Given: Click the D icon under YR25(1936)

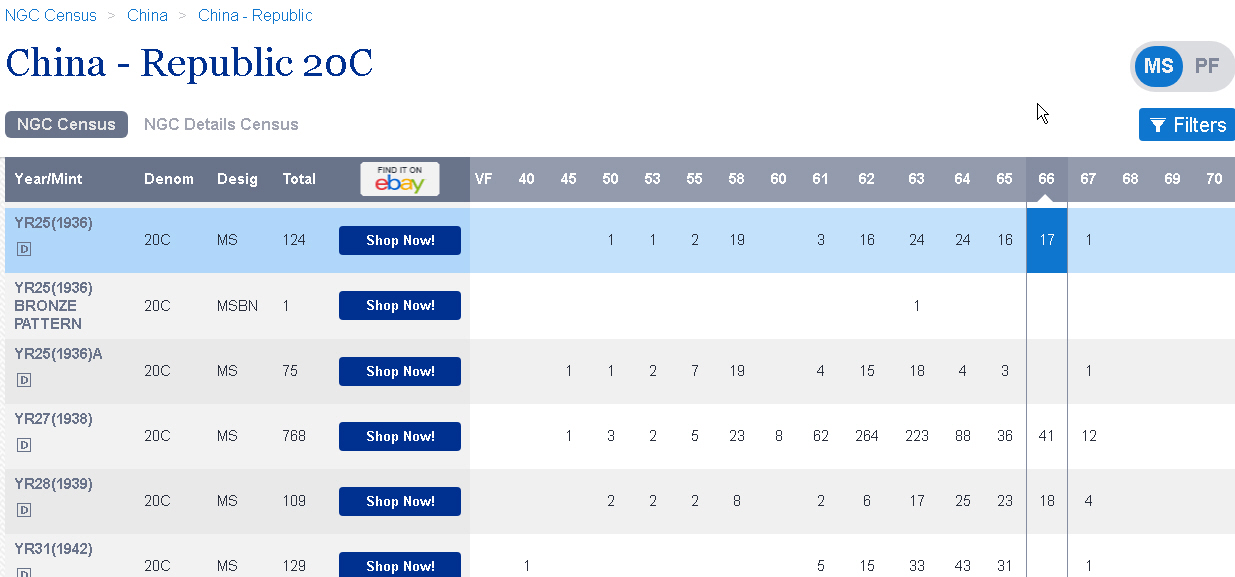Looking at the screenshot, I should coord(25,250).
